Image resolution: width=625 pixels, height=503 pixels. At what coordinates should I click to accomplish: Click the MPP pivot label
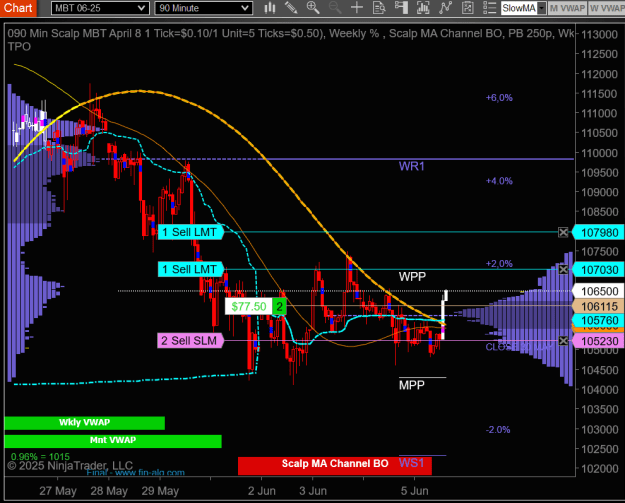(412, 385)
